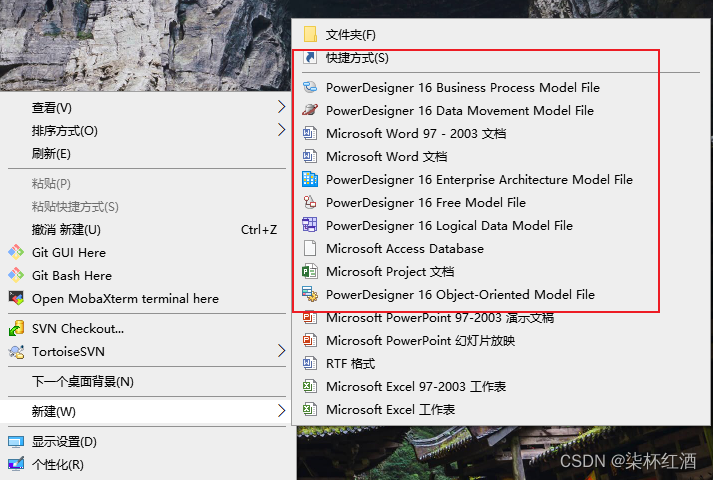Screen dimensions: 713x480
Task: Click the Business Process Model File icon
Action: coord(310,87)
